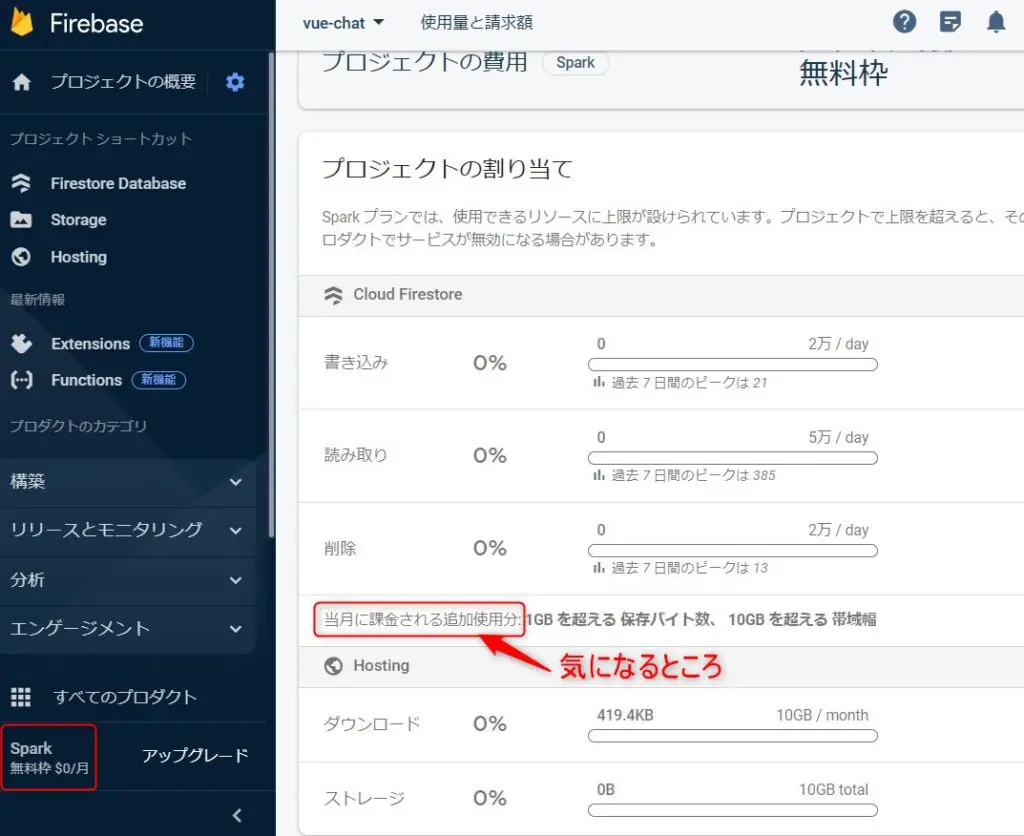Expand the エンゲージメント category
Screen dimensions: 1024x836
click(x=128, y=629)
